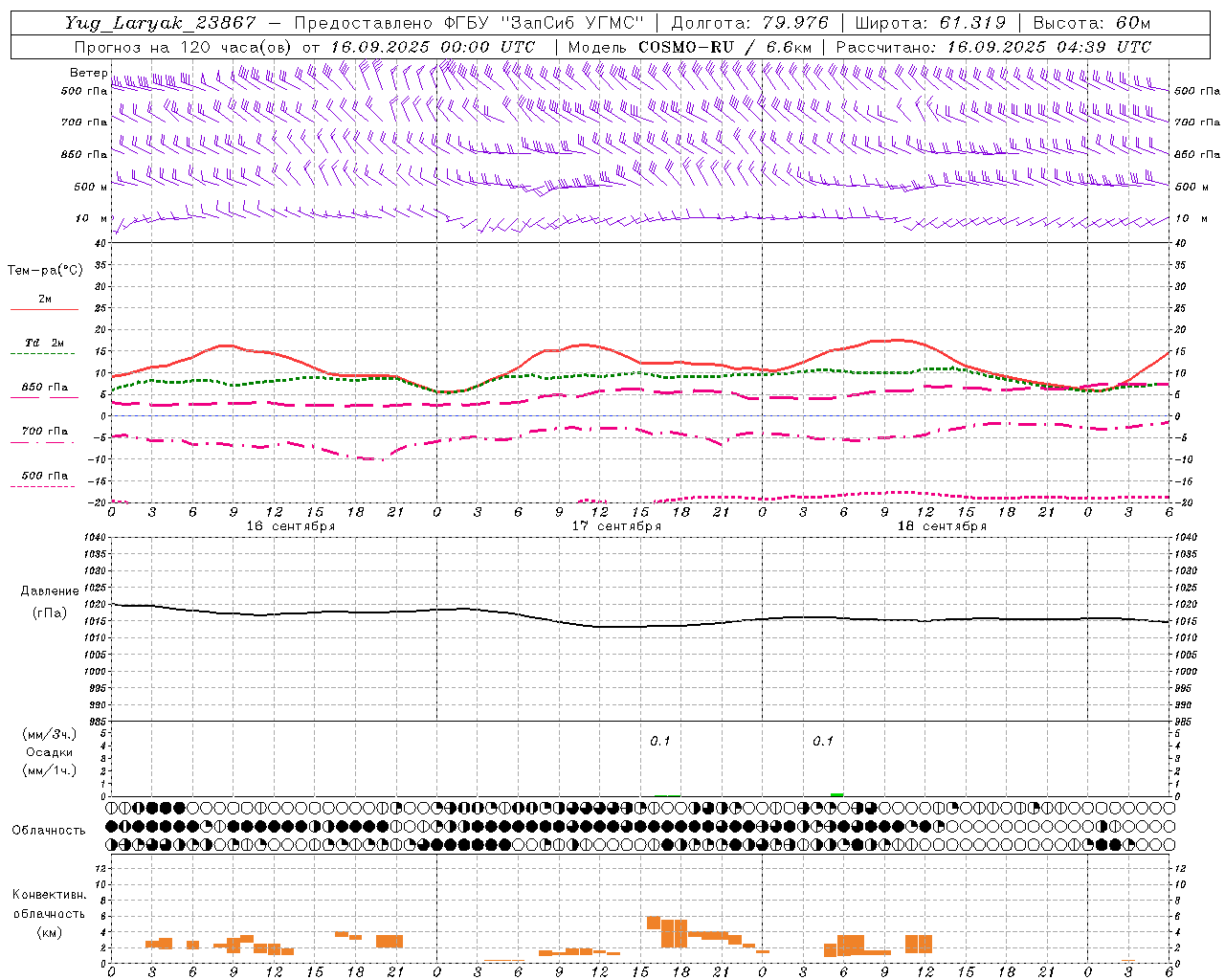Click the (мм/1ч.) precipitation unit label
Screen dimensions: 1225x980
tap(49, 770)
